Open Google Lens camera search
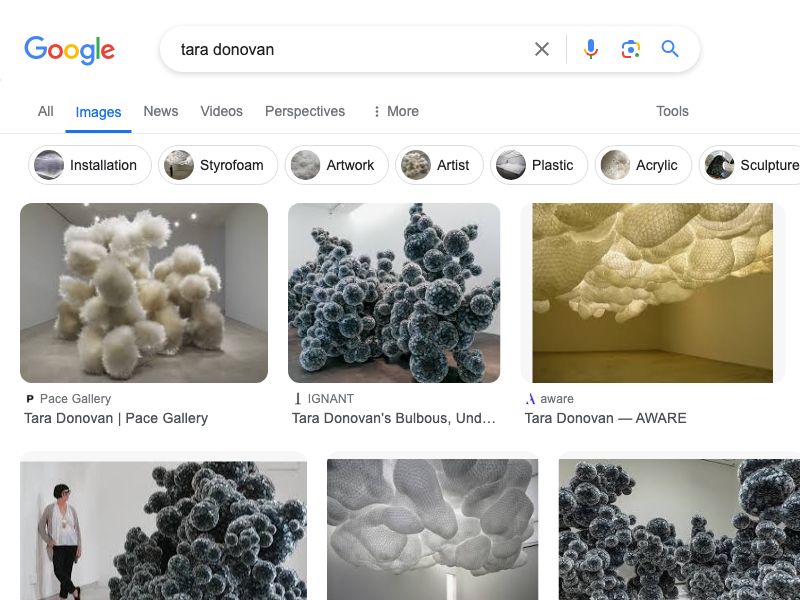Screen dimensions: 800x600 pyautogui.click(x=631, y=49)
